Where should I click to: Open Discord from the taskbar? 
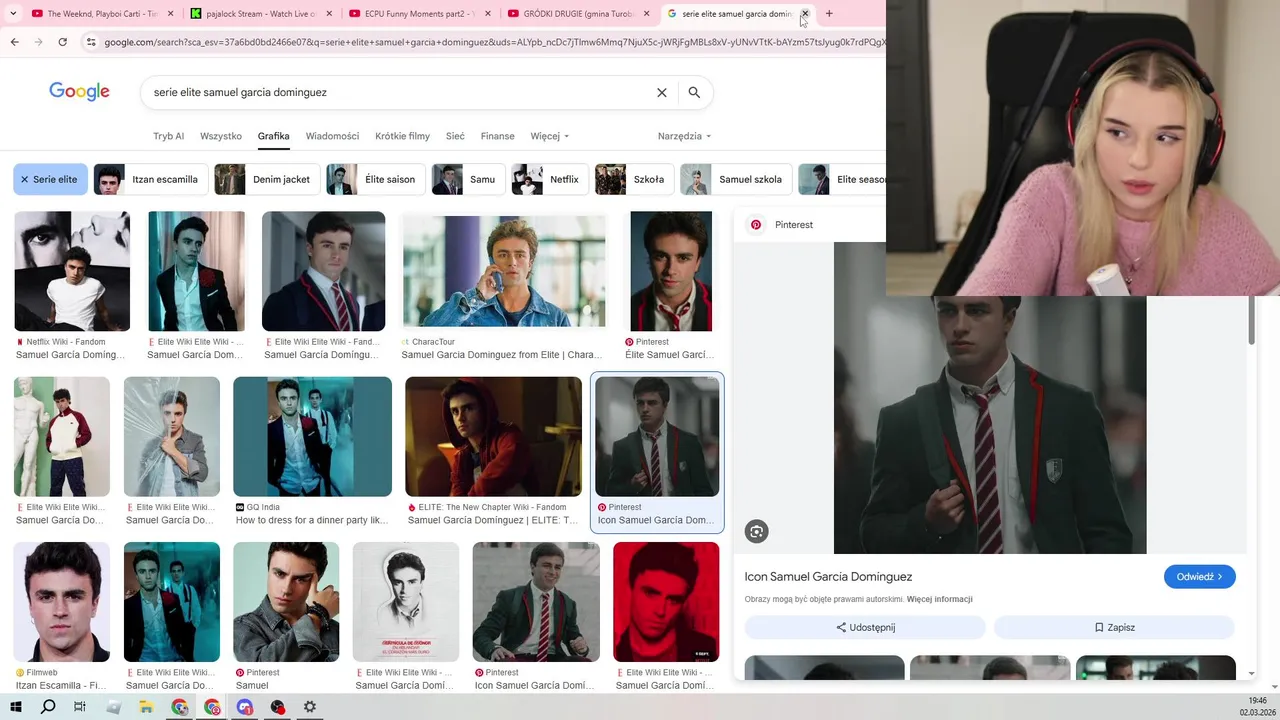245,707
